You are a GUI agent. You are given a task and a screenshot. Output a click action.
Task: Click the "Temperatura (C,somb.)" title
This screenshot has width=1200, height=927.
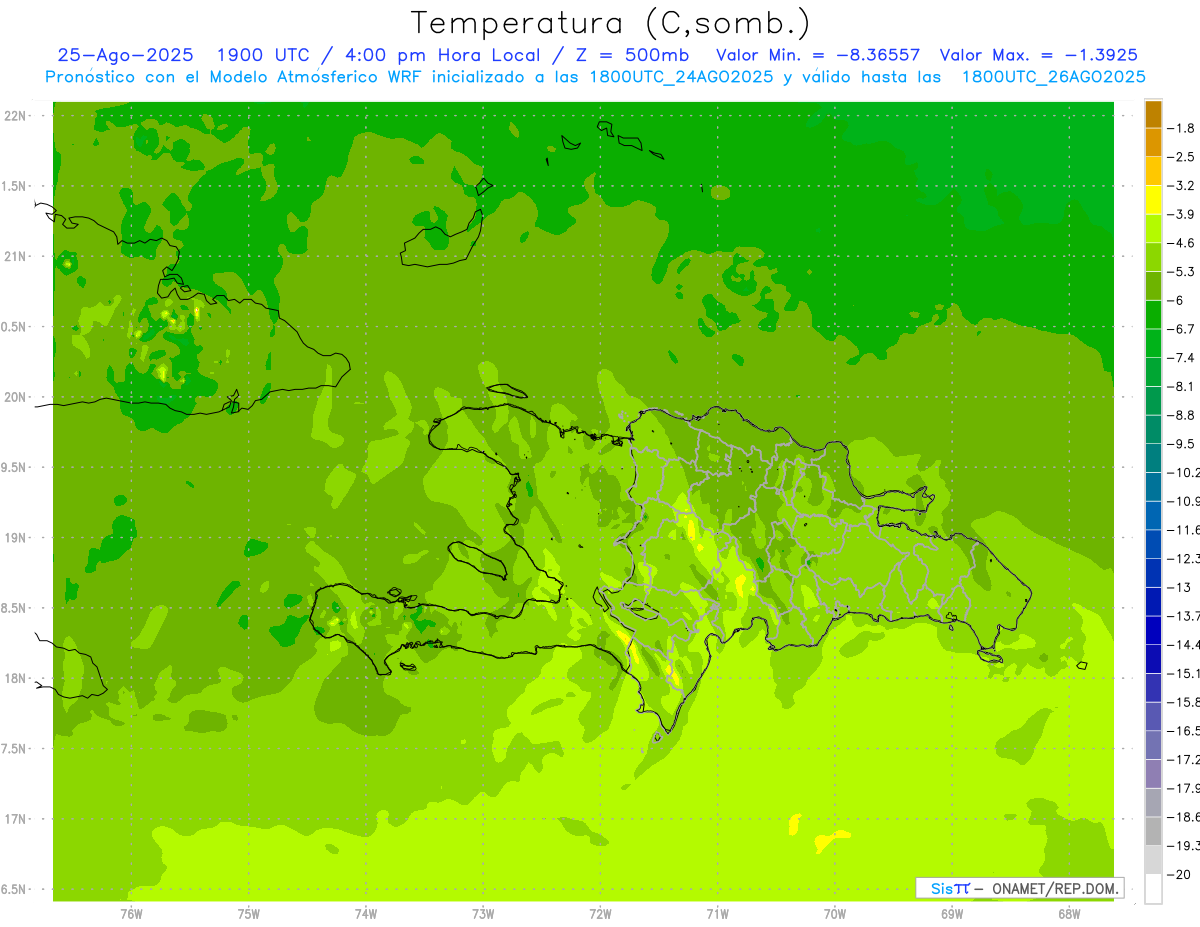click(611, 23)
